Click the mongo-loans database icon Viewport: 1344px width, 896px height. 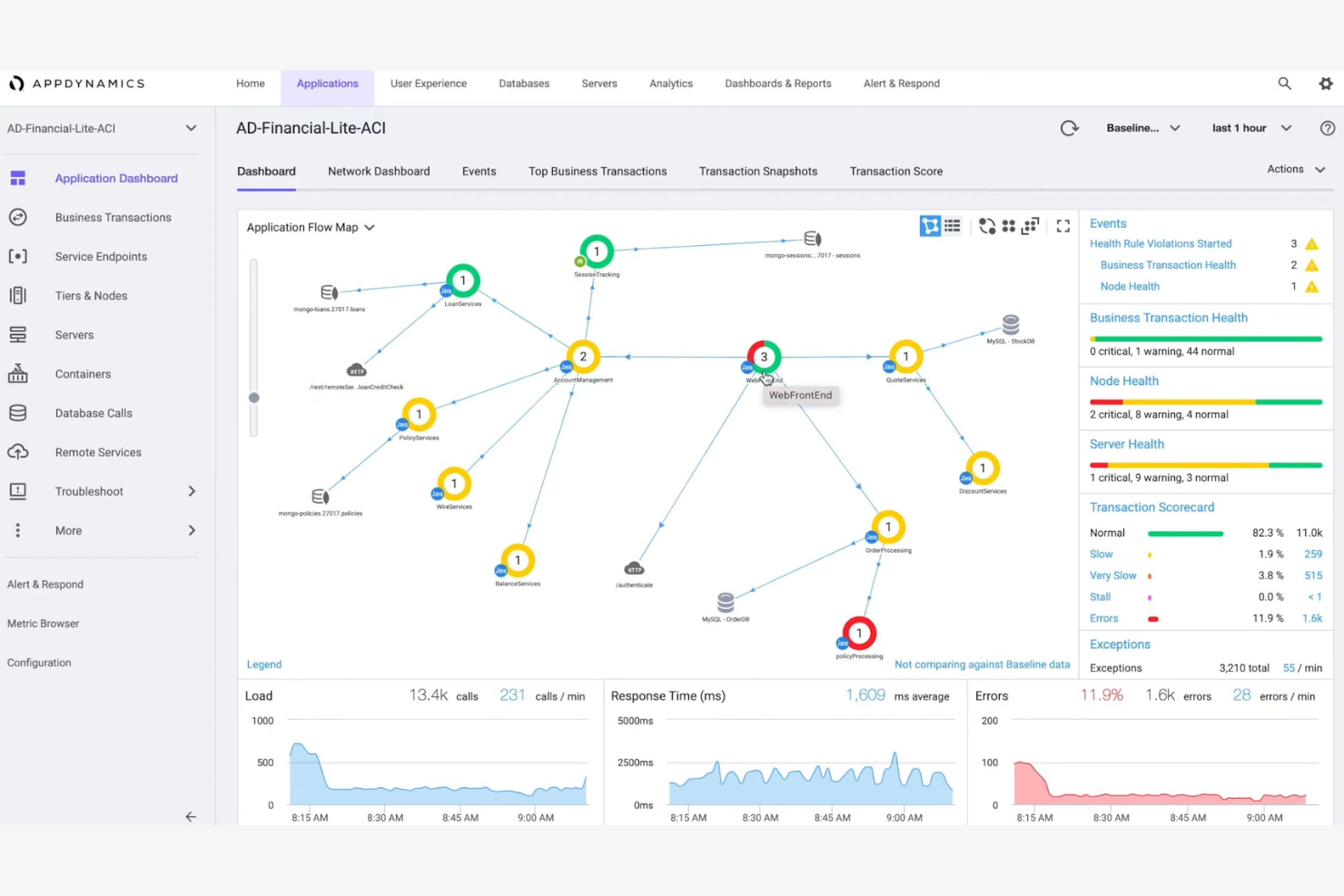(330, 292)
